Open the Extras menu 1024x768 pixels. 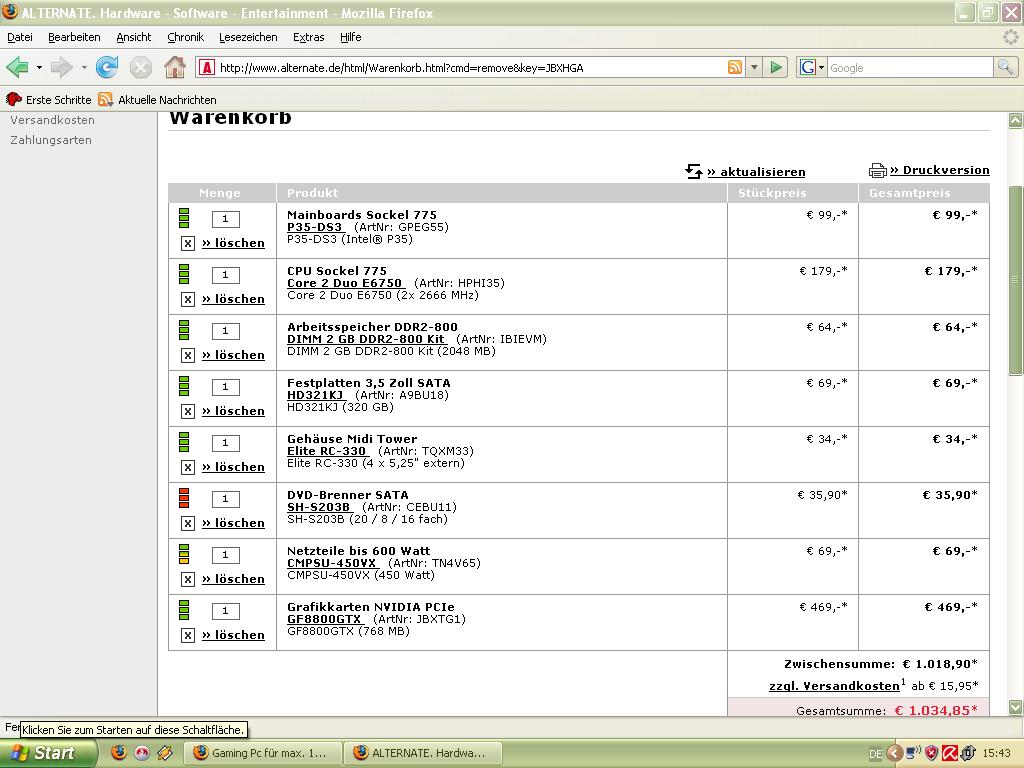(x=308, y=37)
